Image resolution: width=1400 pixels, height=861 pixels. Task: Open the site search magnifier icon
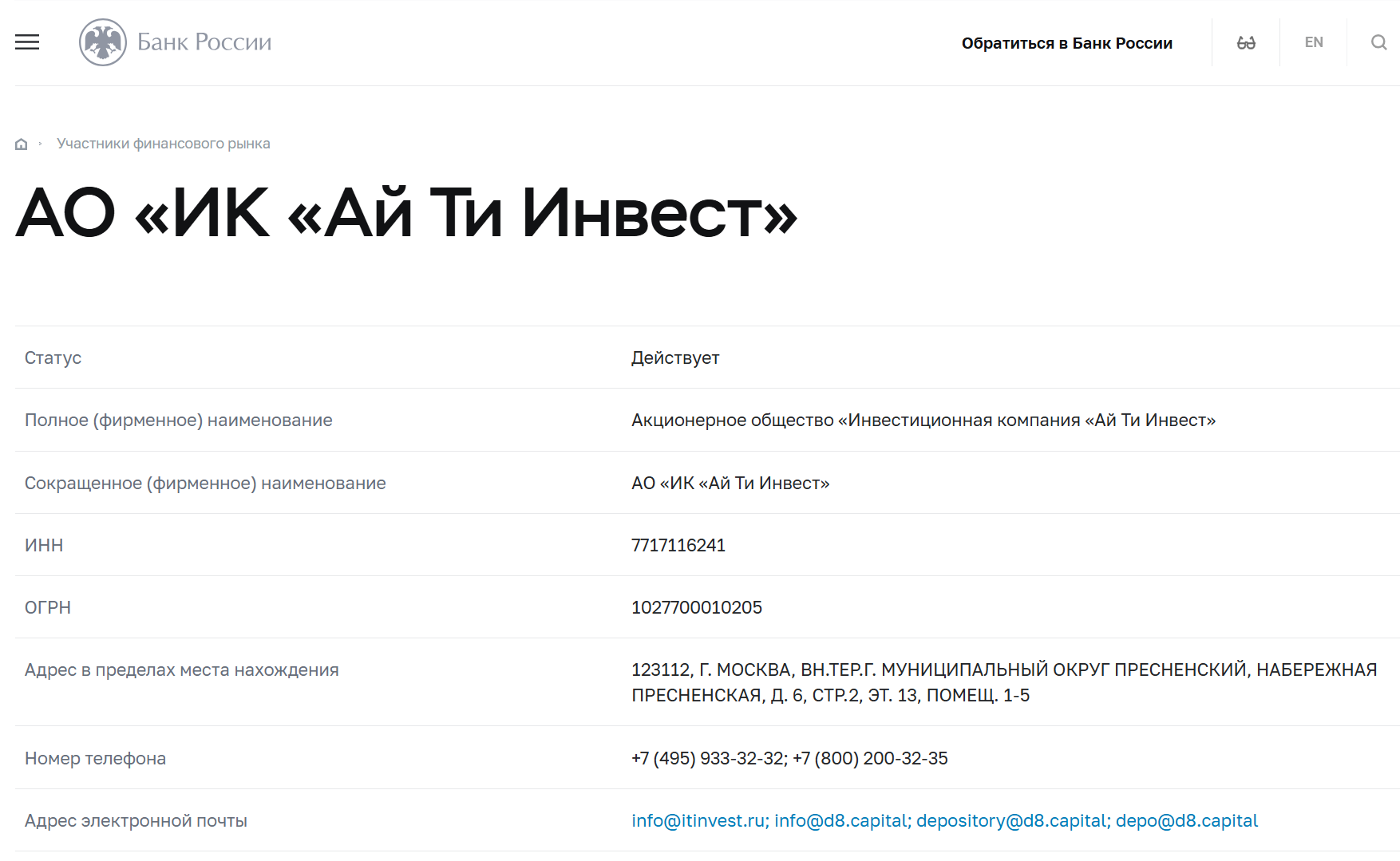1378,42
